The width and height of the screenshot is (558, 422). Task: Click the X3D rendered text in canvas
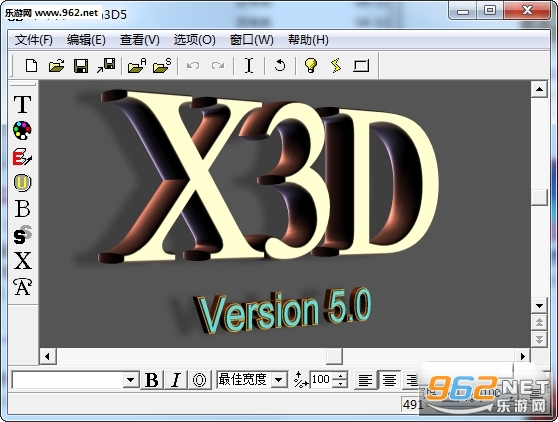click(269, 176)
